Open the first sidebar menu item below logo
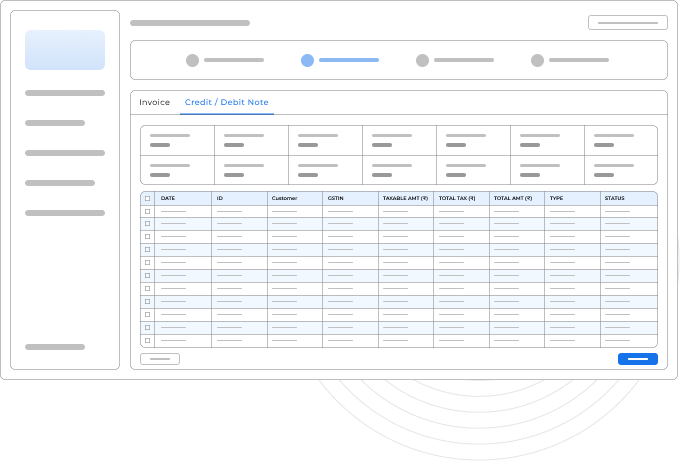The image size is (680, 461). [x=65, y=93]
